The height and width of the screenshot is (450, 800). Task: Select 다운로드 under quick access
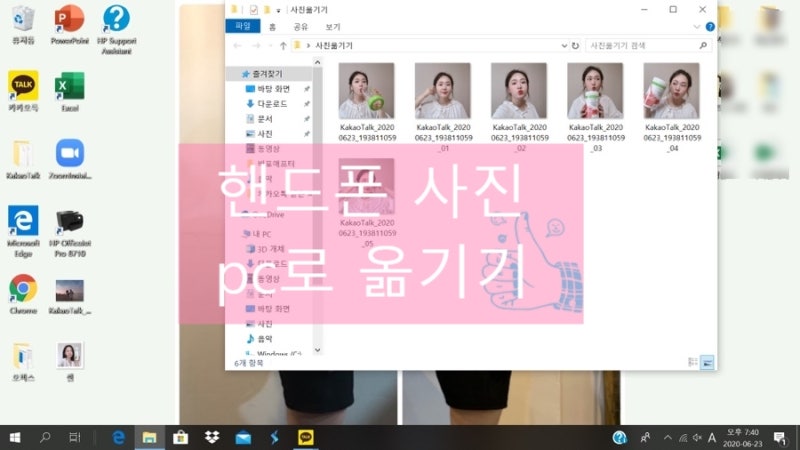click(272, 104)
